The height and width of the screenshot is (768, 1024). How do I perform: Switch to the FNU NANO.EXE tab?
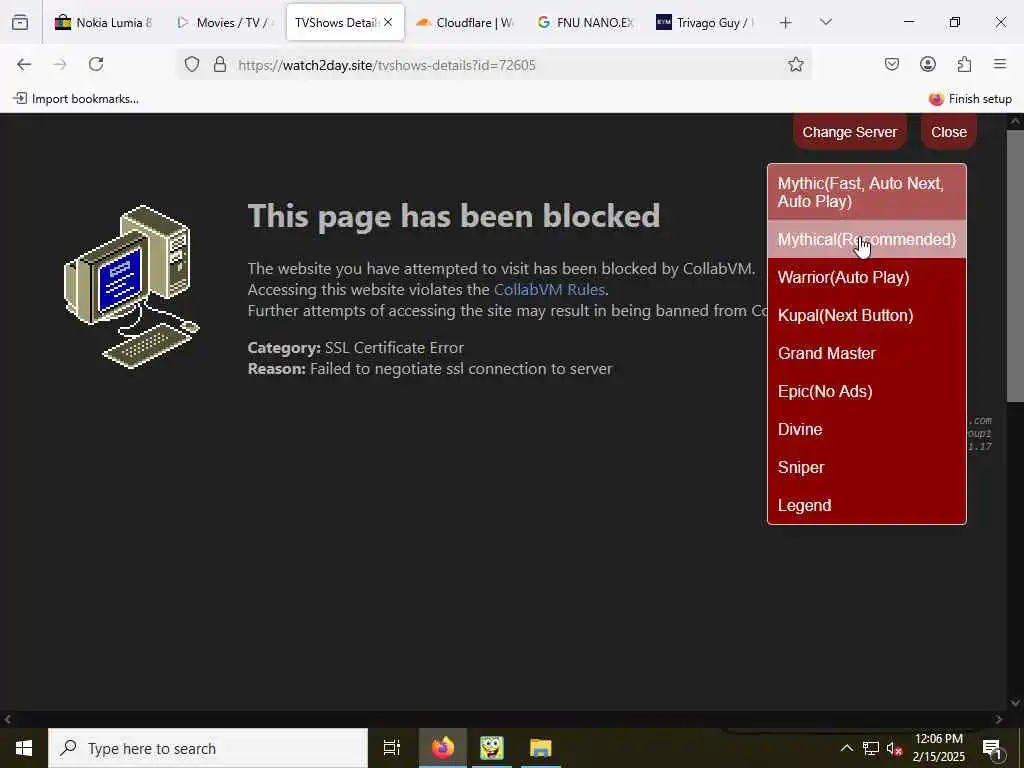(x=585, y=22)
